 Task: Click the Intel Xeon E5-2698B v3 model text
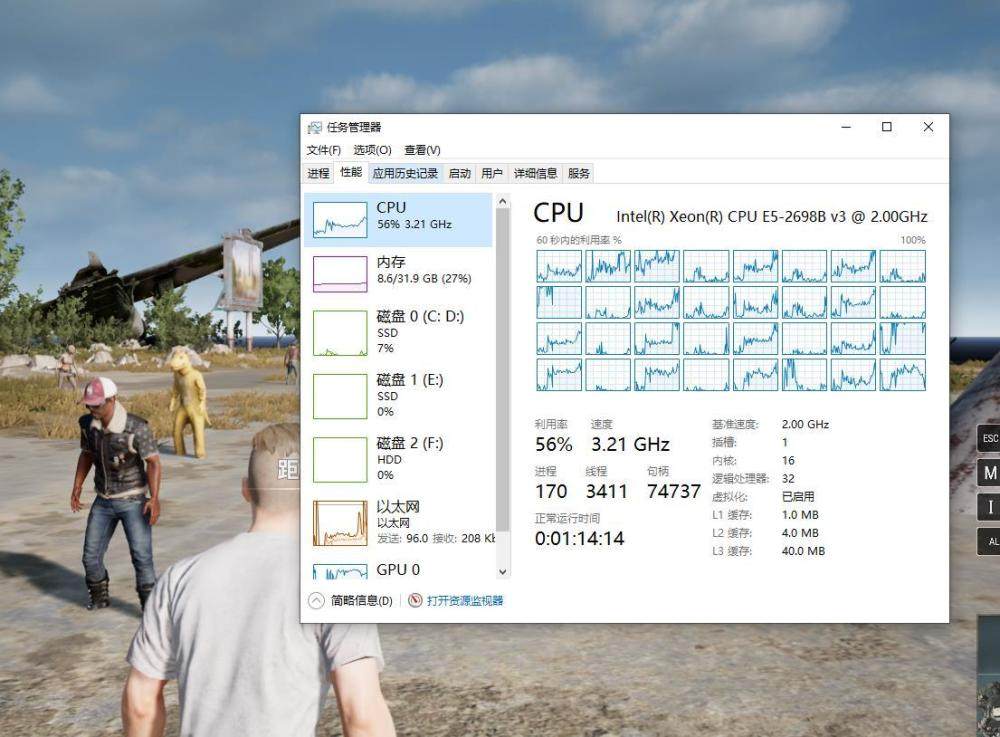pos(772,217)
